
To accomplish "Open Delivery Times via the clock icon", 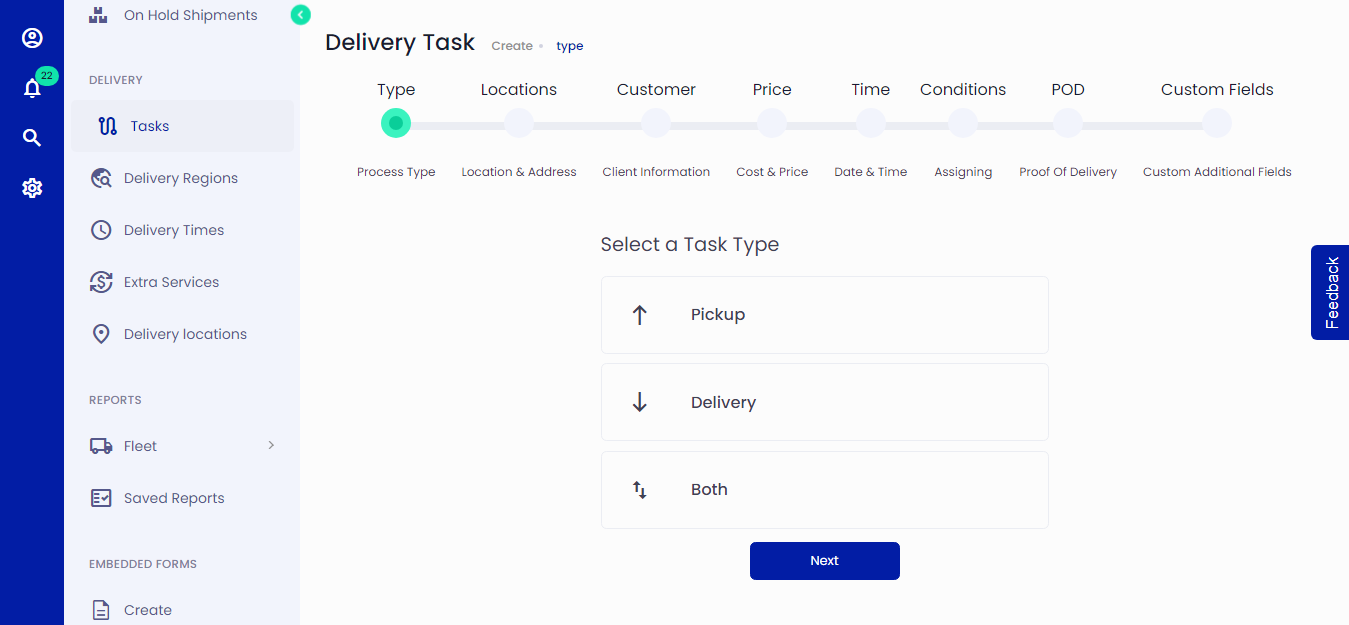I will click(100, 229).
